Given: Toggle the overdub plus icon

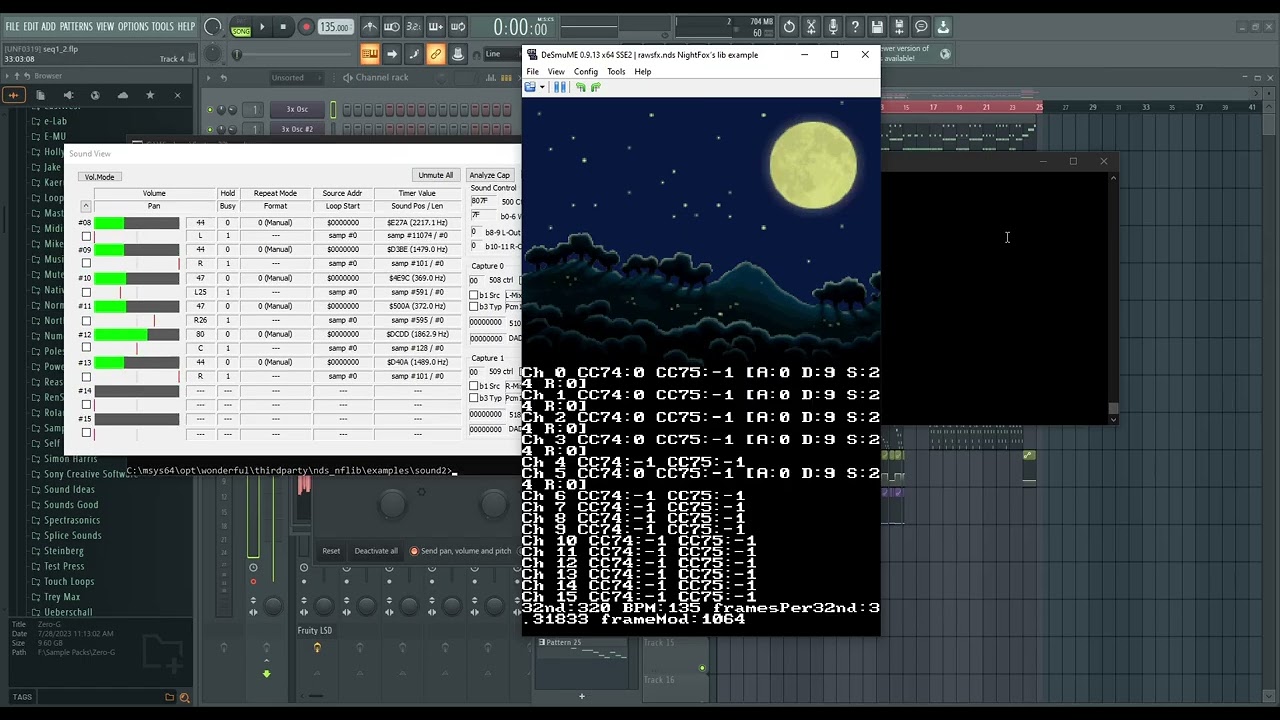Looking at the screenshot, I should (x=436, y=27).
